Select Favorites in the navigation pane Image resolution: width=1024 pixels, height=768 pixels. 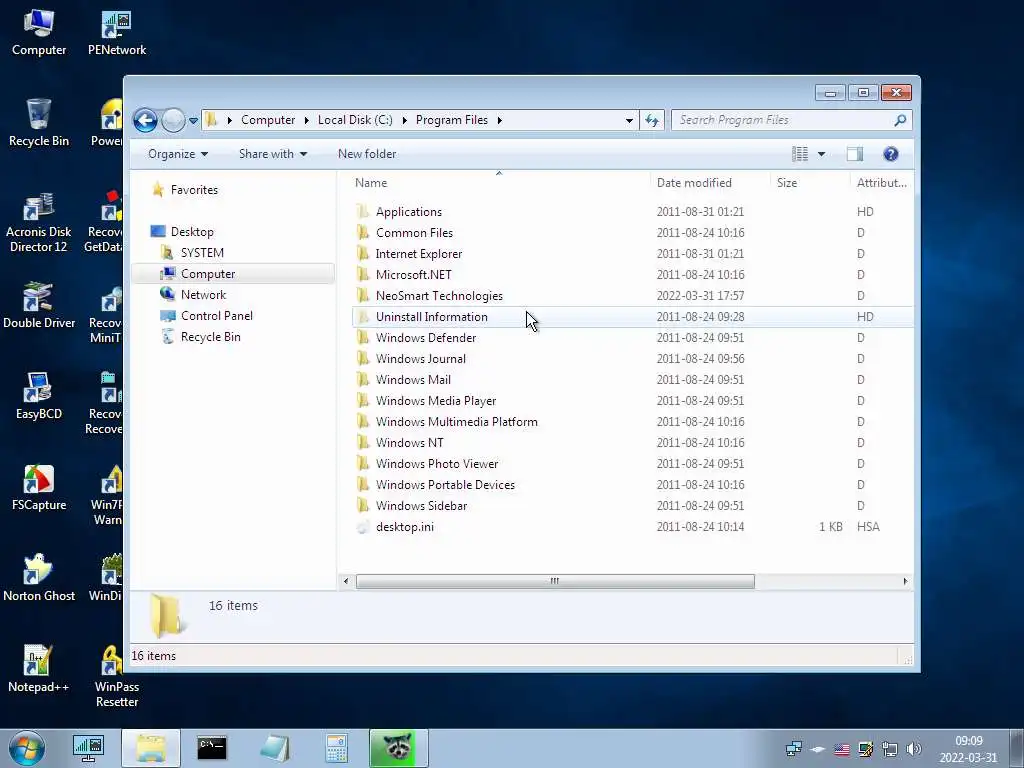185,190
